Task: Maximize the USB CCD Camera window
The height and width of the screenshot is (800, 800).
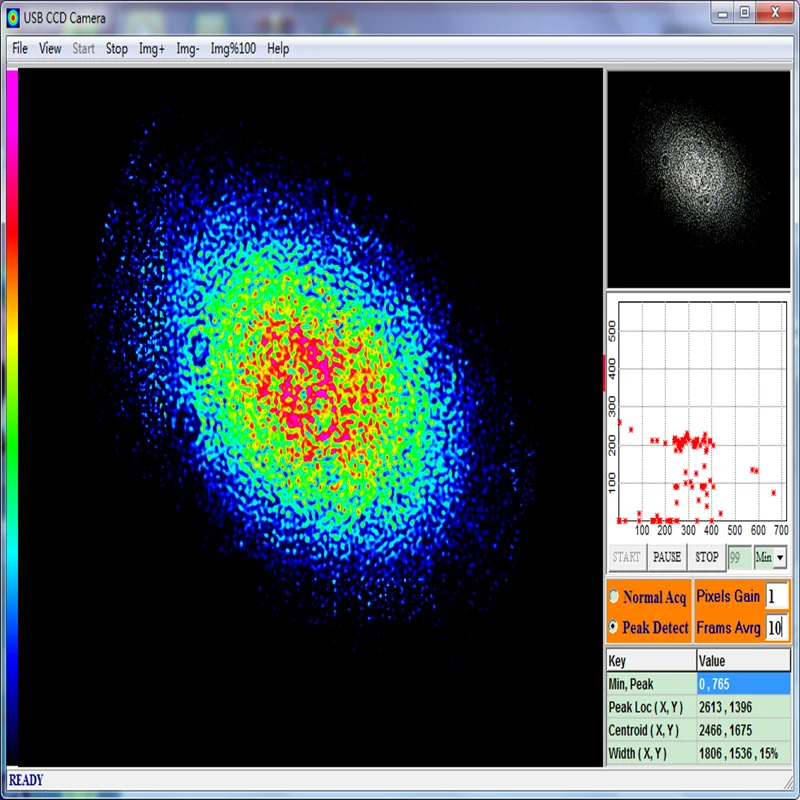Action: click(x=745, y=13)
